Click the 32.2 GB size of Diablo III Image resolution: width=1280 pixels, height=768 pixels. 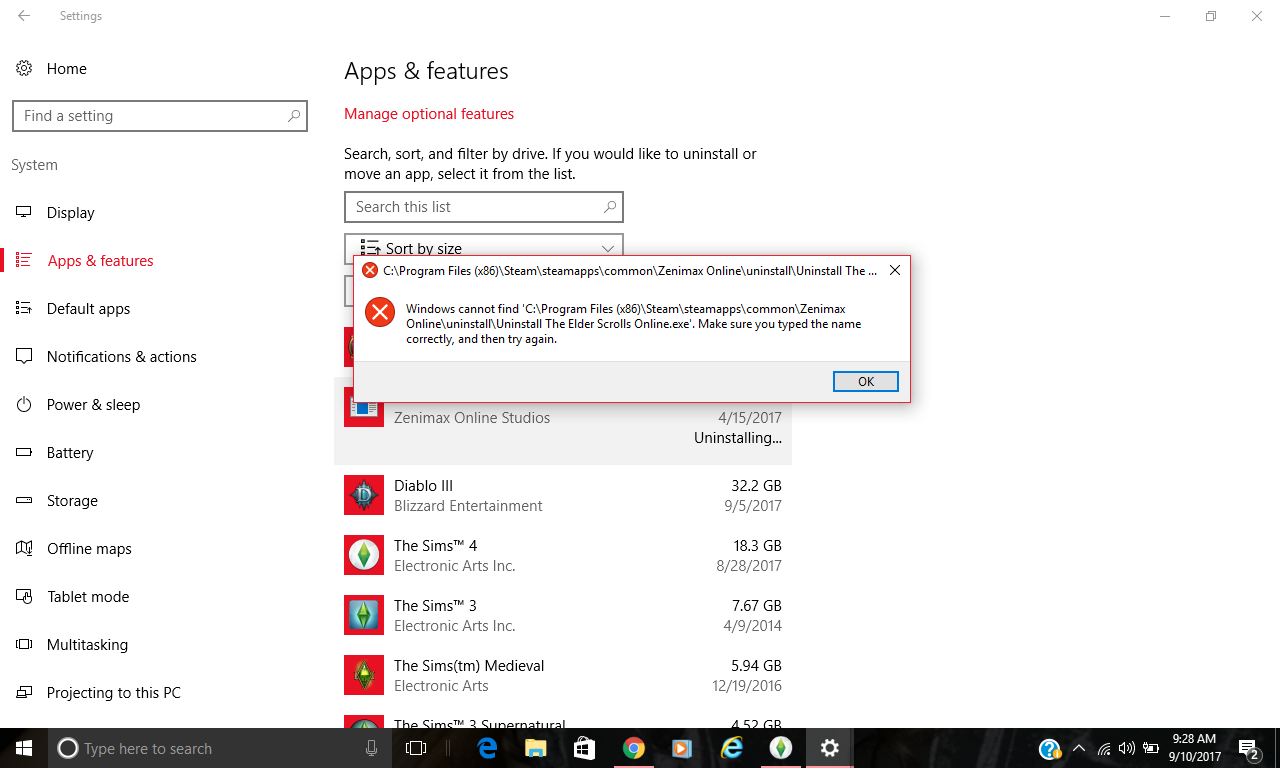(x=756, y=486)
